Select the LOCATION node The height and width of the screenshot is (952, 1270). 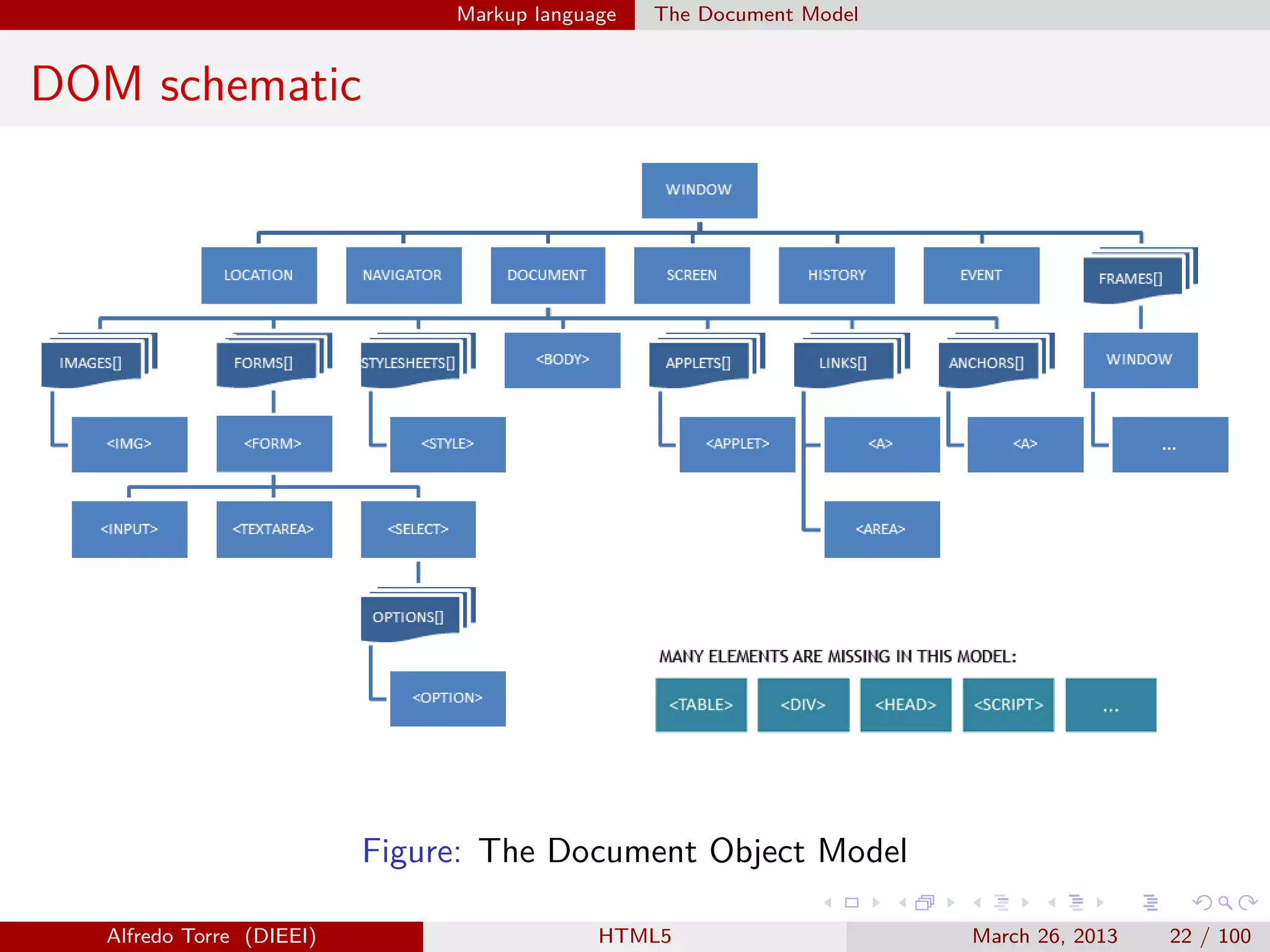point(259,275)
